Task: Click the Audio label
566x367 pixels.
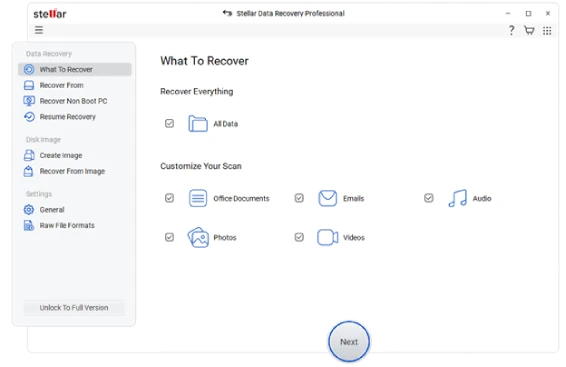Action: tap(482, 198)
